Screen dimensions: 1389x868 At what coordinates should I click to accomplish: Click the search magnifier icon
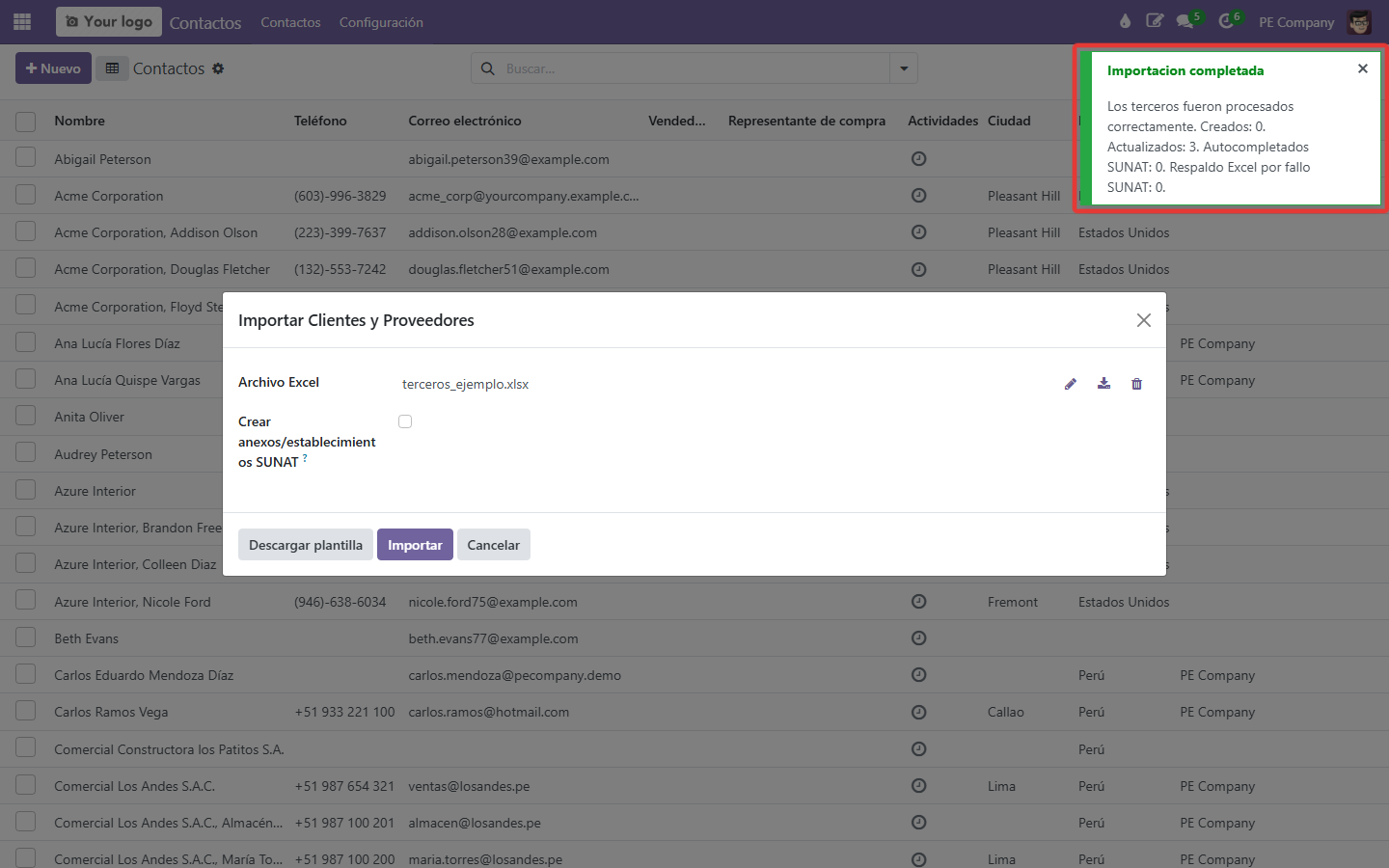pyautogui.click(x=488, y=68)
